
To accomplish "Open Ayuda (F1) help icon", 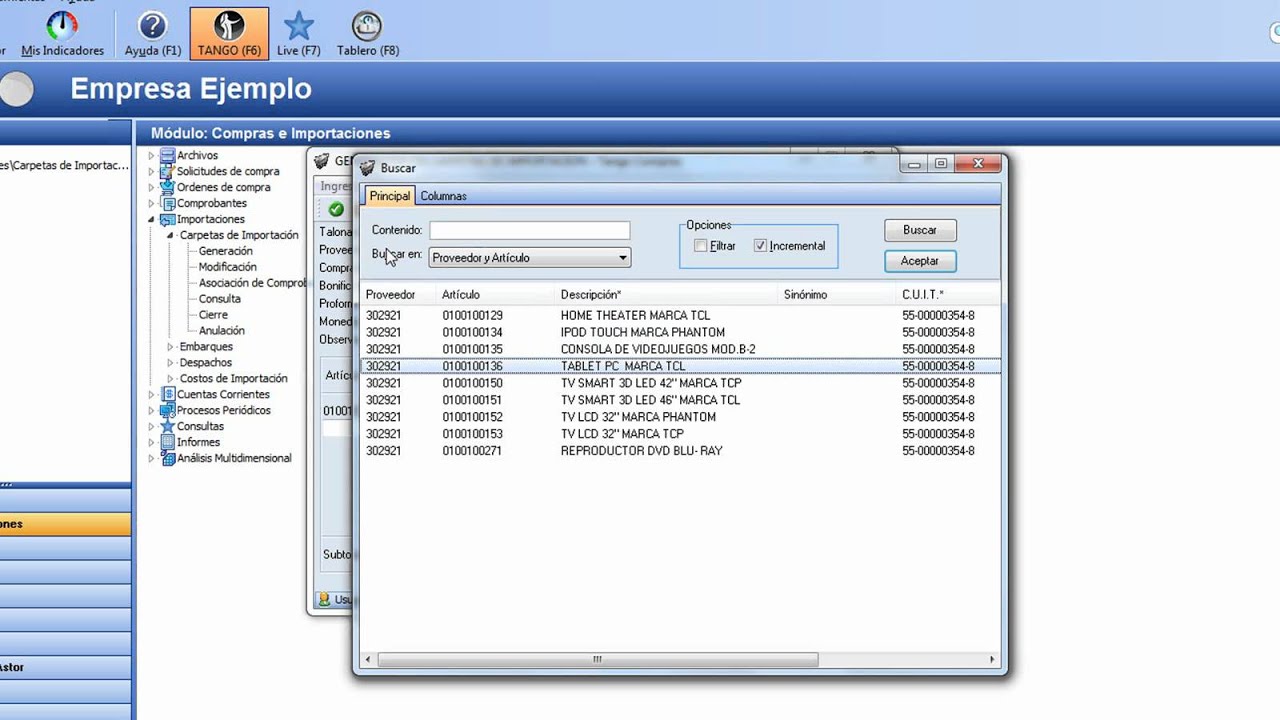I will (153, 26).
